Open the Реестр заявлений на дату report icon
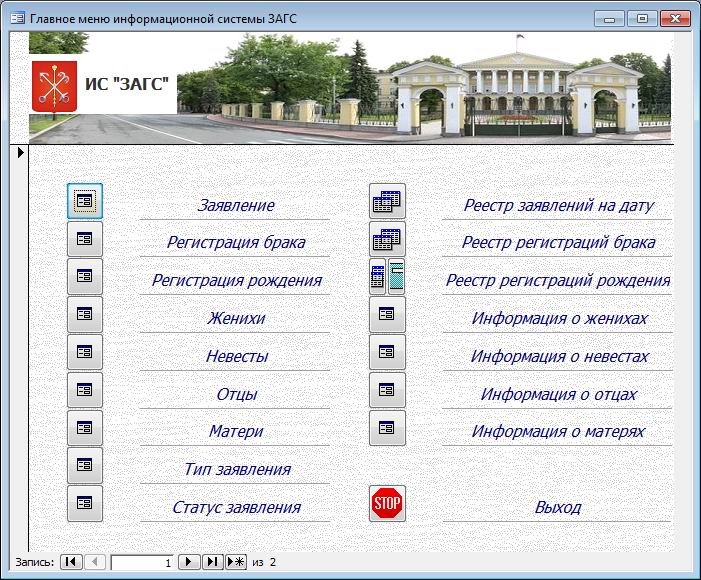 387,202
